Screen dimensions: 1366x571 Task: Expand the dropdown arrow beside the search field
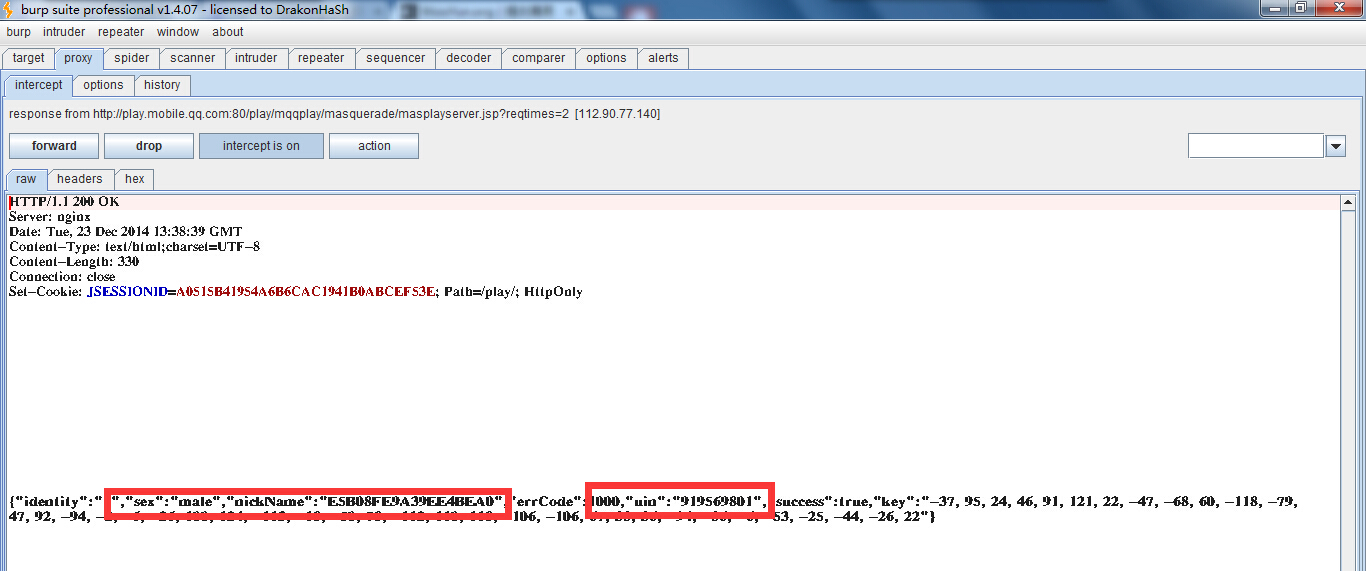[x=1335, y=147]
